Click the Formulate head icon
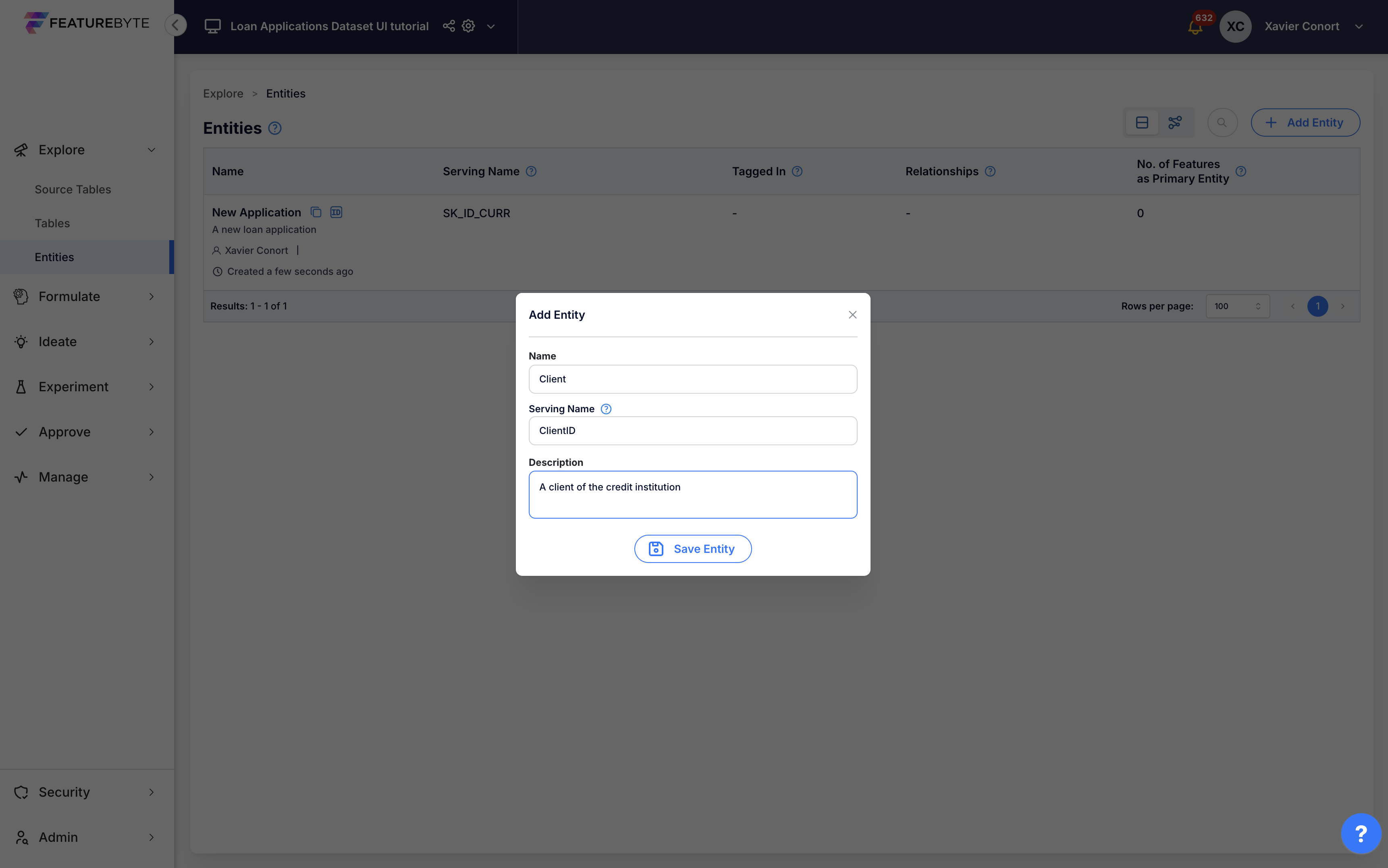Screen dimensions: 1388x868 point(21,296)
